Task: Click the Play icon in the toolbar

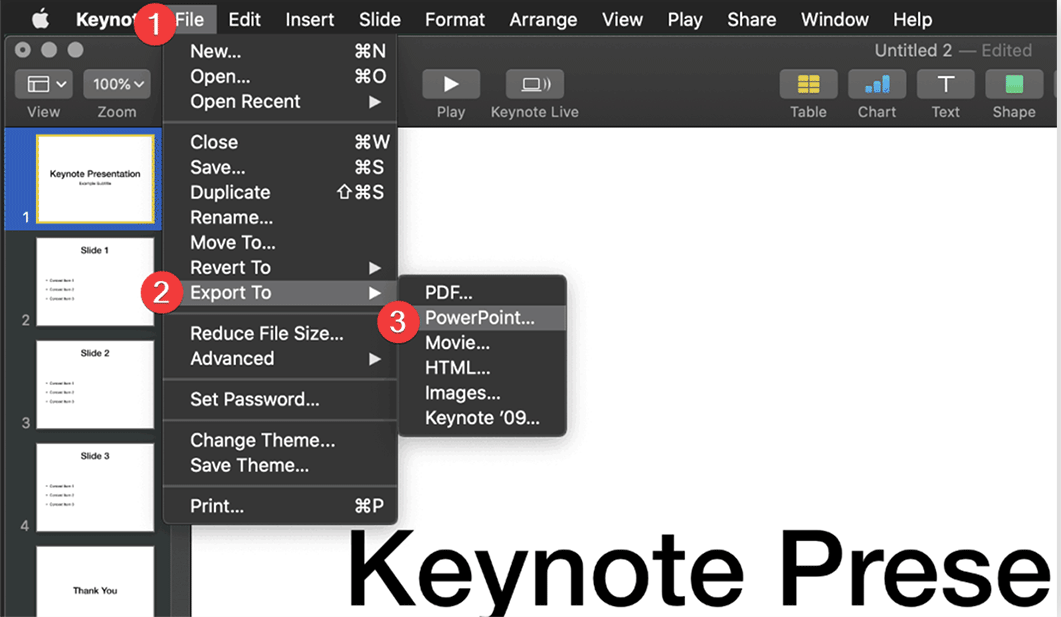Action: coord(450,84)
